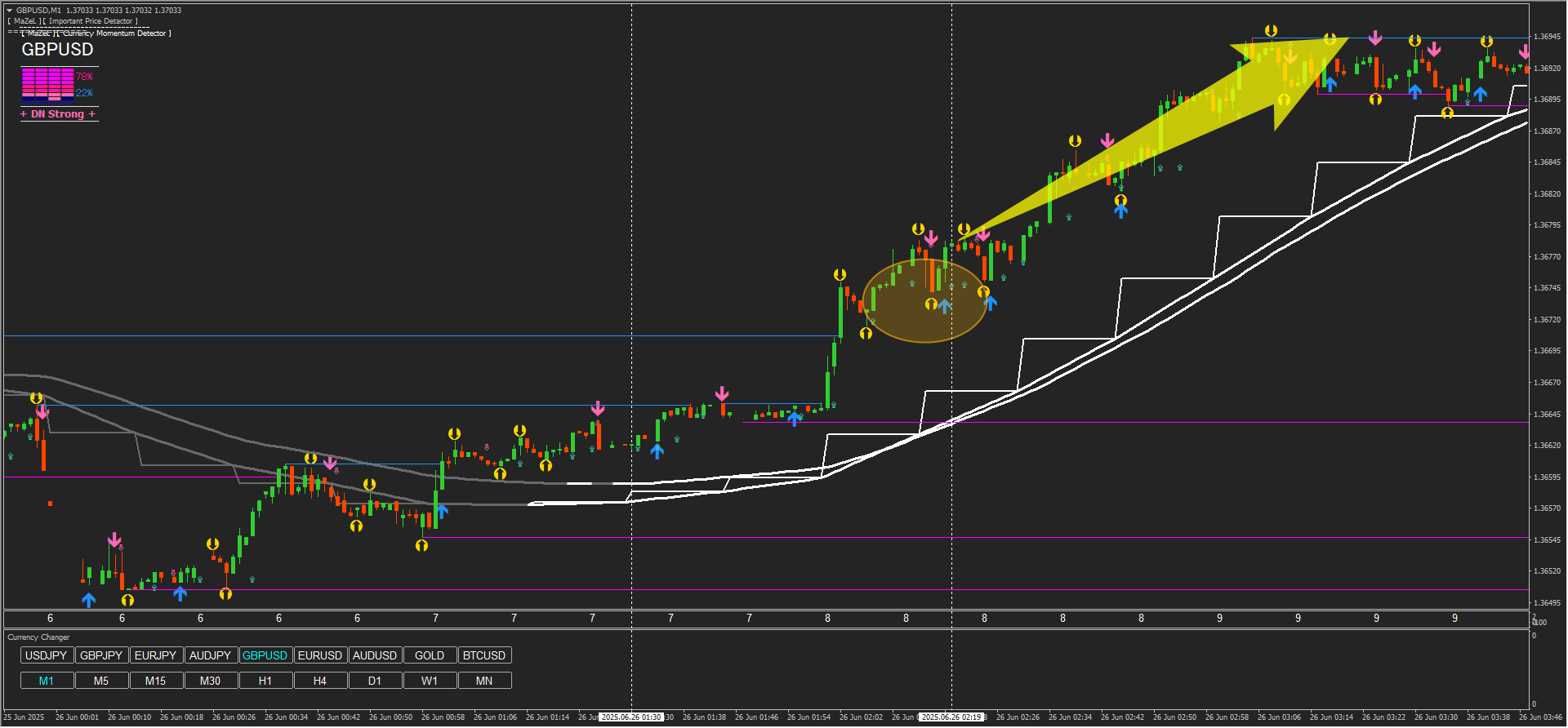Select the AUDJPY currency button
Image resolution: width=1568 pixels, height=728 pixels.
point(211,655)
